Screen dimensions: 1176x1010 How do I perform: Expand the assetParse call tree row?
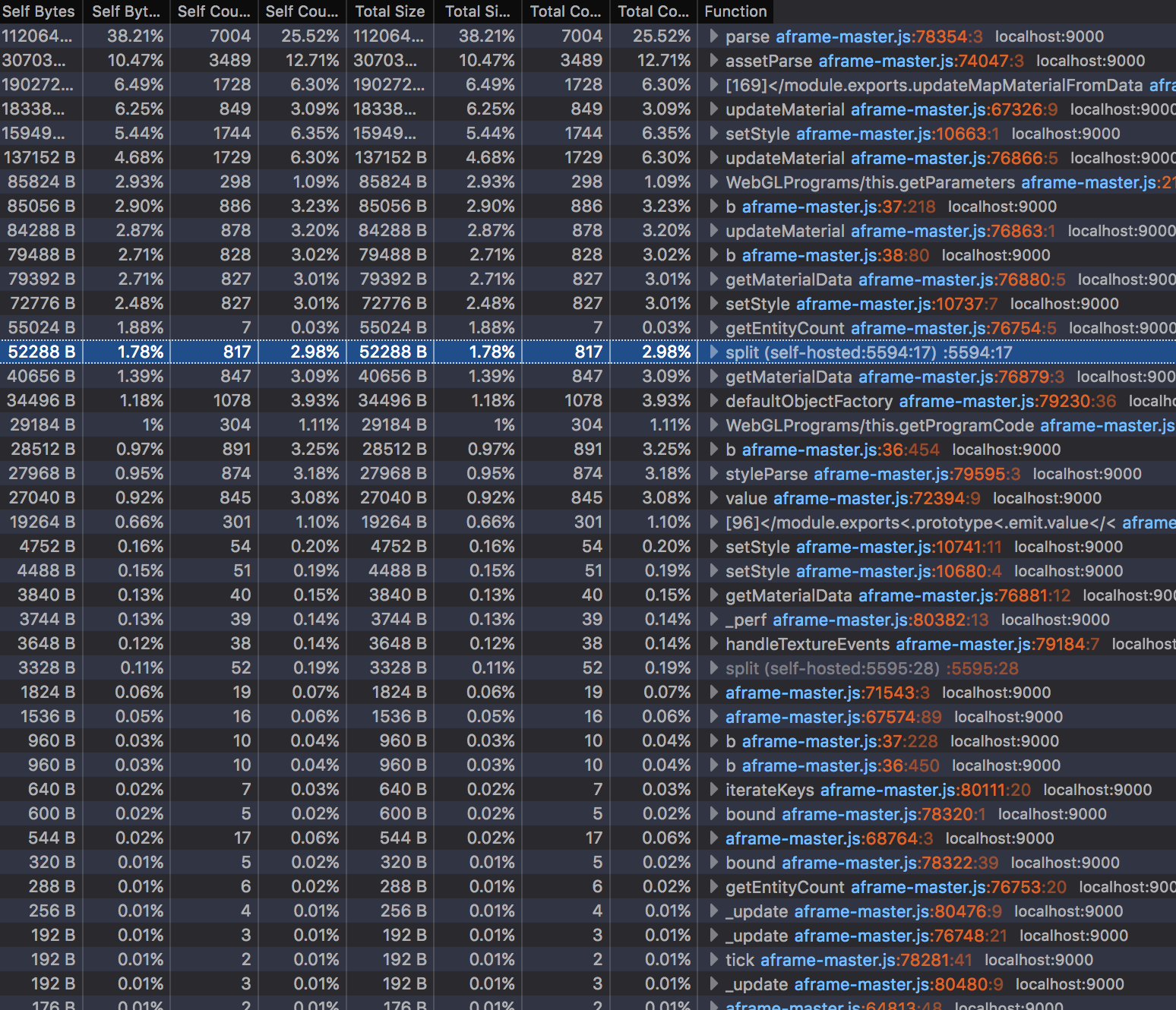point(713,60)
